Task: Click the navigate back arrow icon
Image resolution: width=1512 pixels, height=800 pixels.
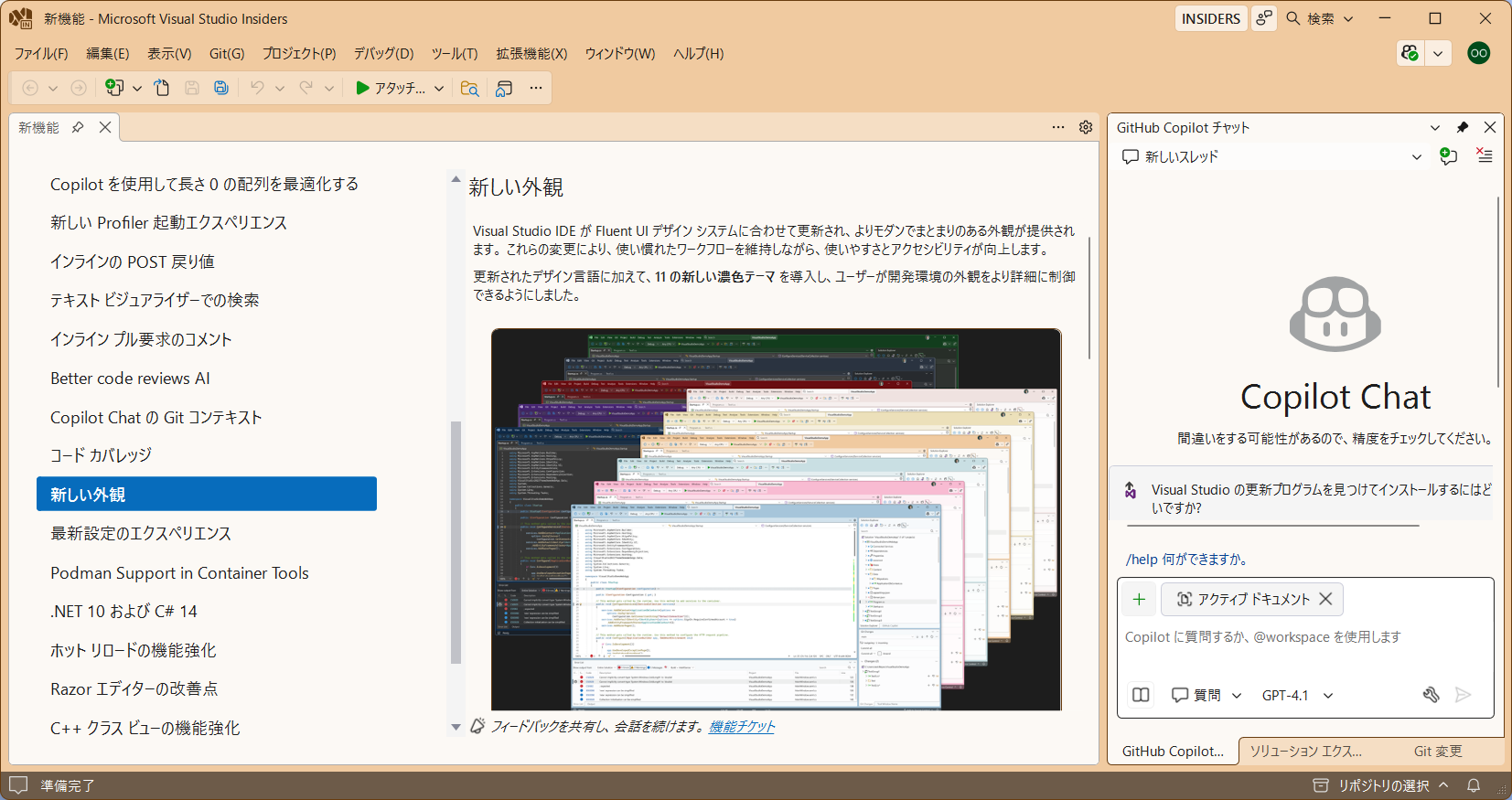Action: [x=30, y=88]
